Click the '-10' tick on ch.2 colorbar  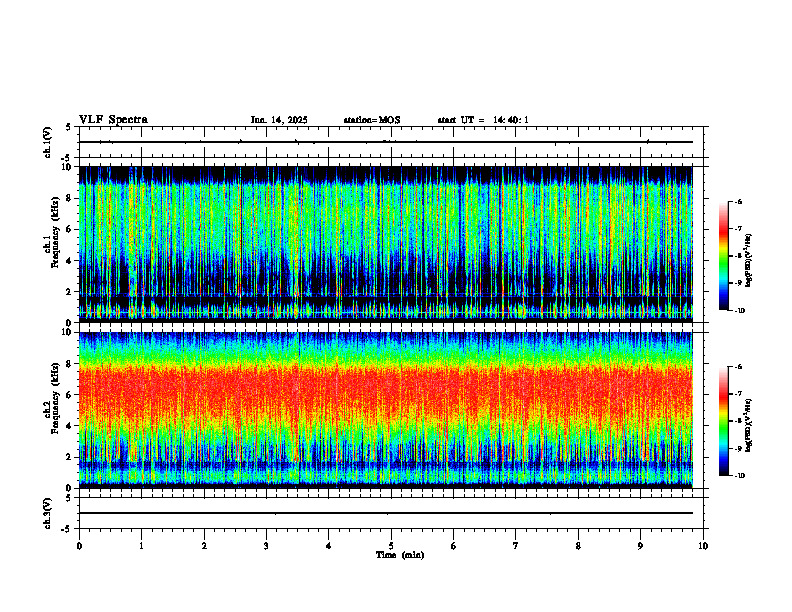739,476
